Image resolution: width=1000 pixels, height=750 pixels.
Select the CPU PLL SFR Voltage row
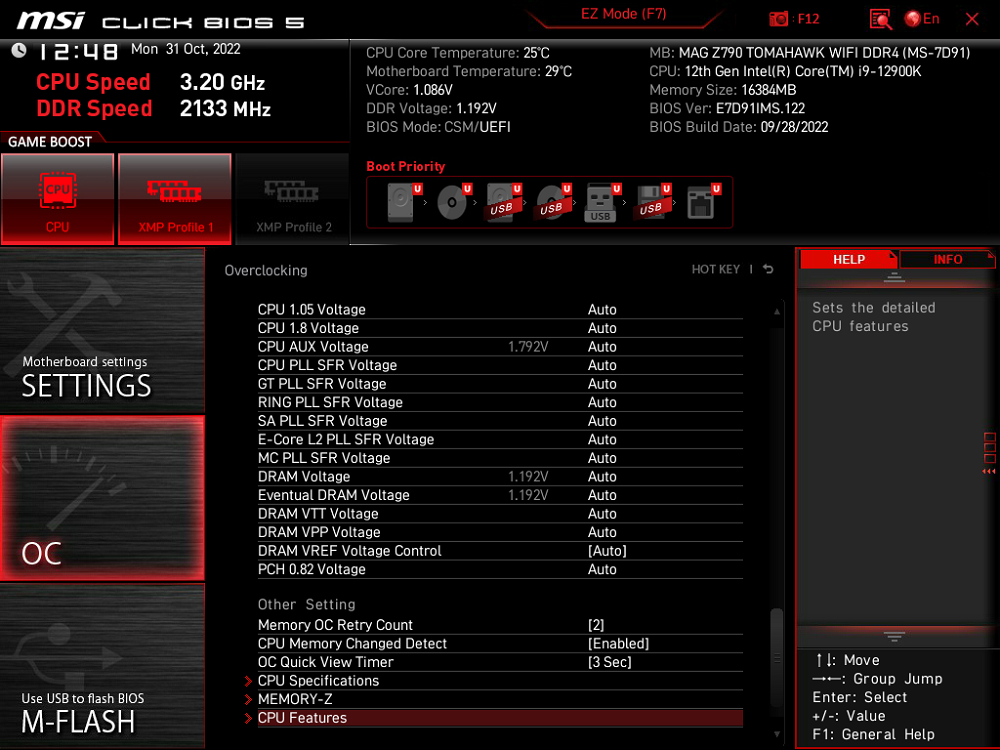point(500,365)
